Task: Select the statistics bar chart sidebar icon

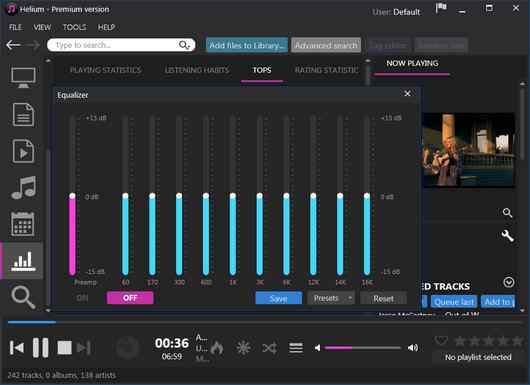Action: 23,261
